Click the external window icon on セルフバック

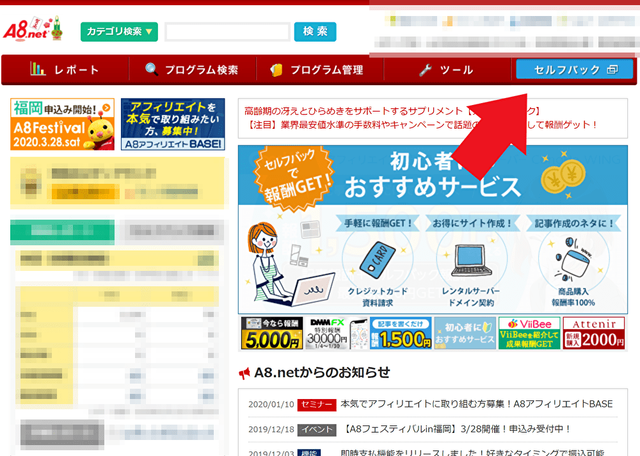tap(613, 70)
